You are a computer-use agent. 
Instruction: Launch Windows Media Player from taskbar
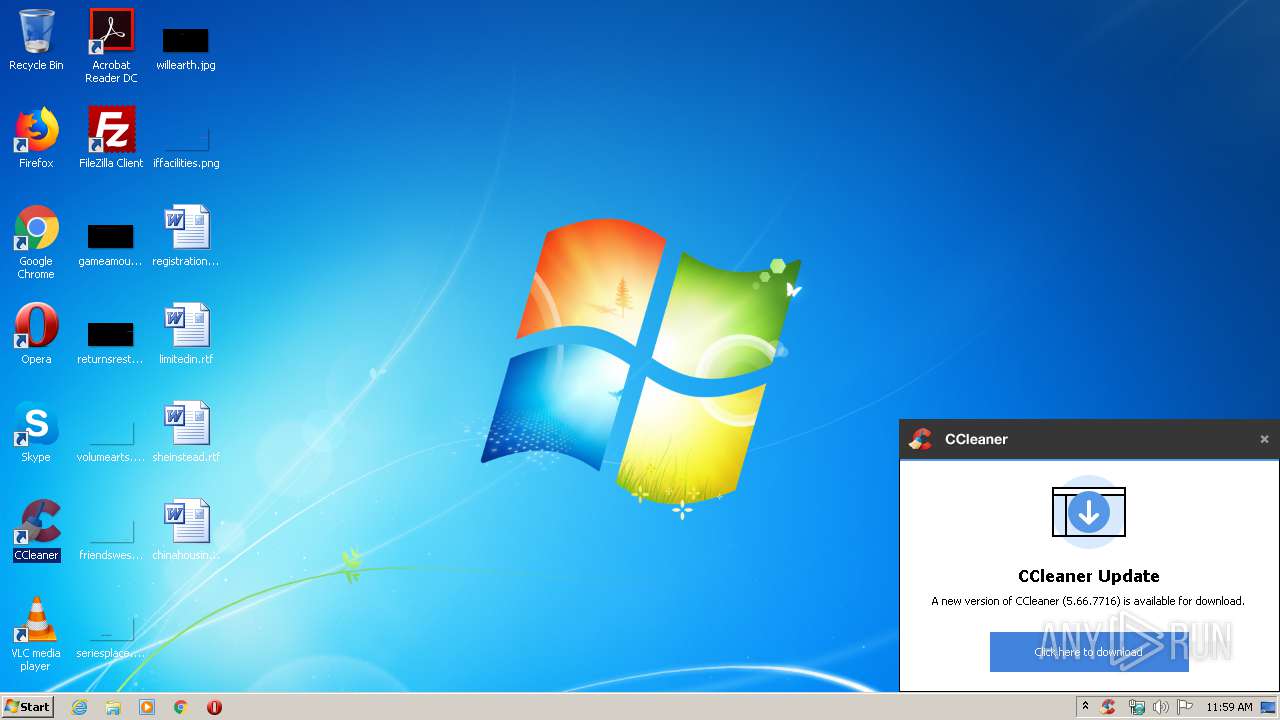coord(147,707)
